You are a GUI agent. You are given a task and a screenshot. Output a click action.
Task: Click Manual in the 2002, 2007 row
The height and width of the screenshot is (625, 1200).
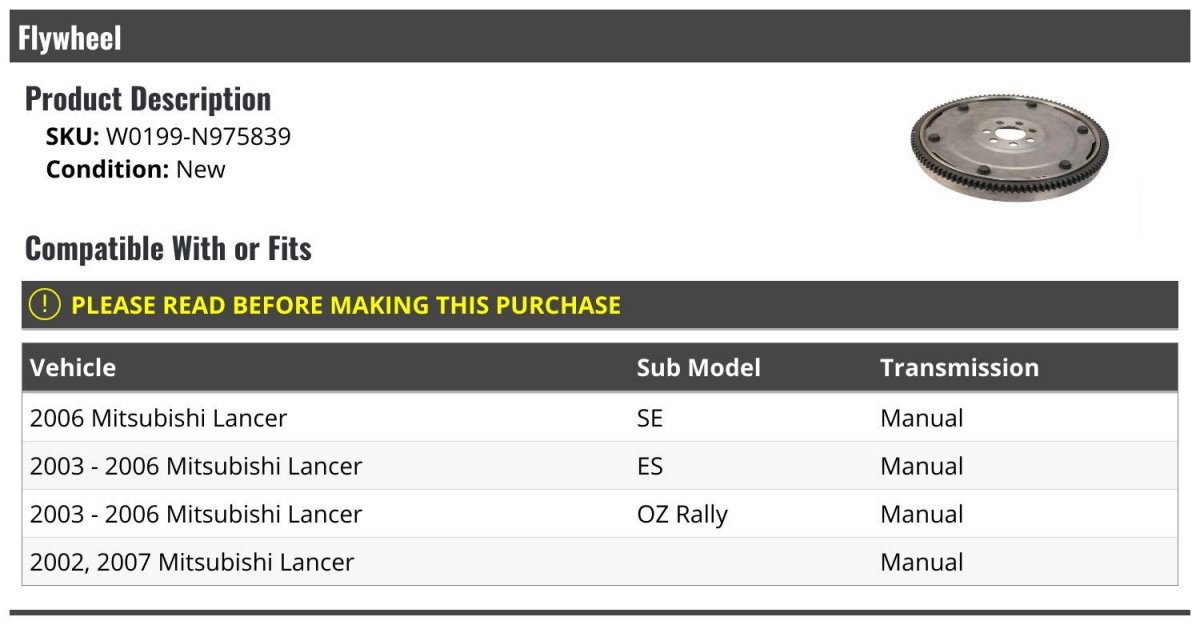(922, 562)
